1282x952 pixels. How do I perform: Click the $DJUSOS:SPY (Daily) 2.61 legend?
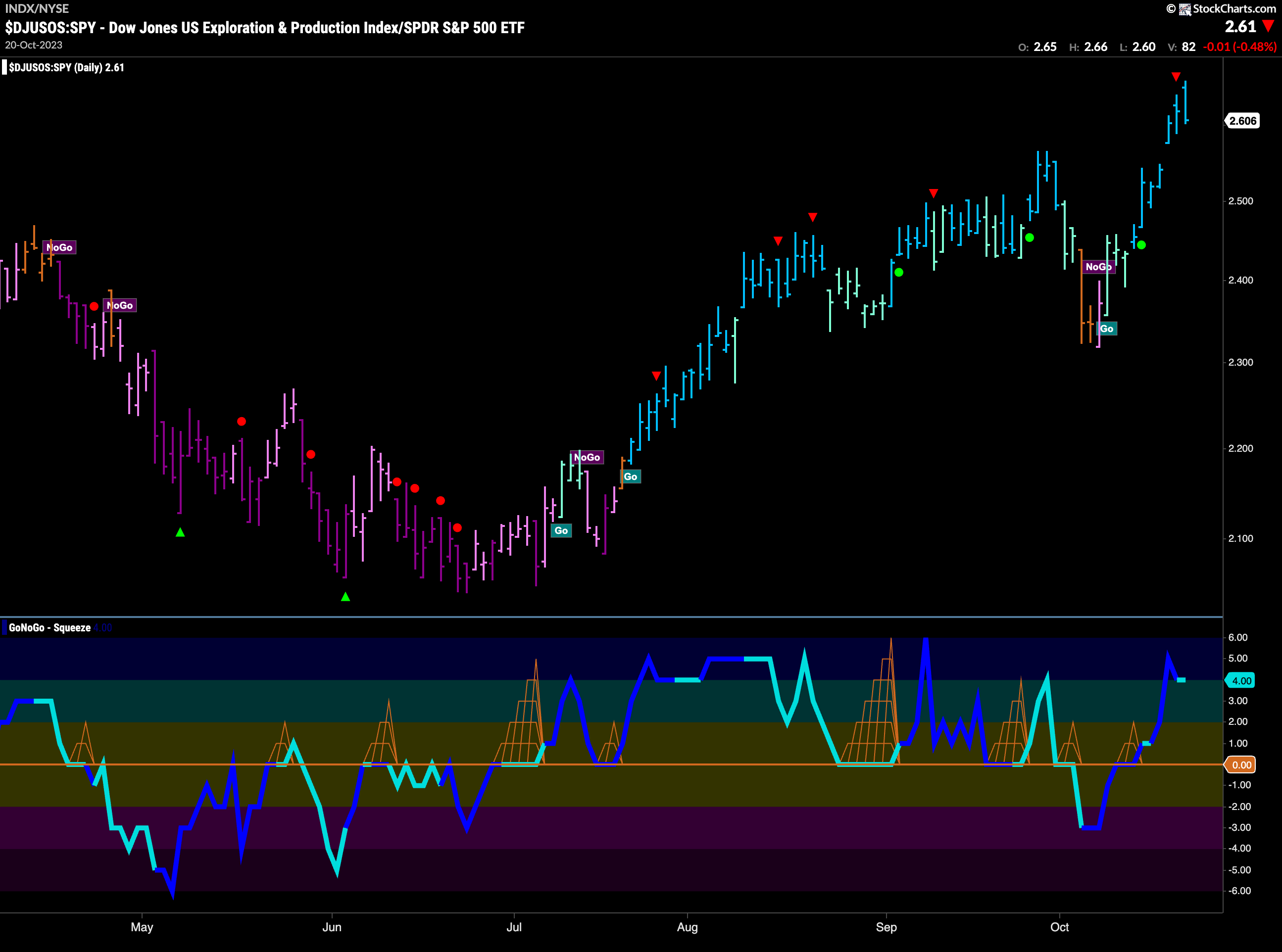point(66,67)
